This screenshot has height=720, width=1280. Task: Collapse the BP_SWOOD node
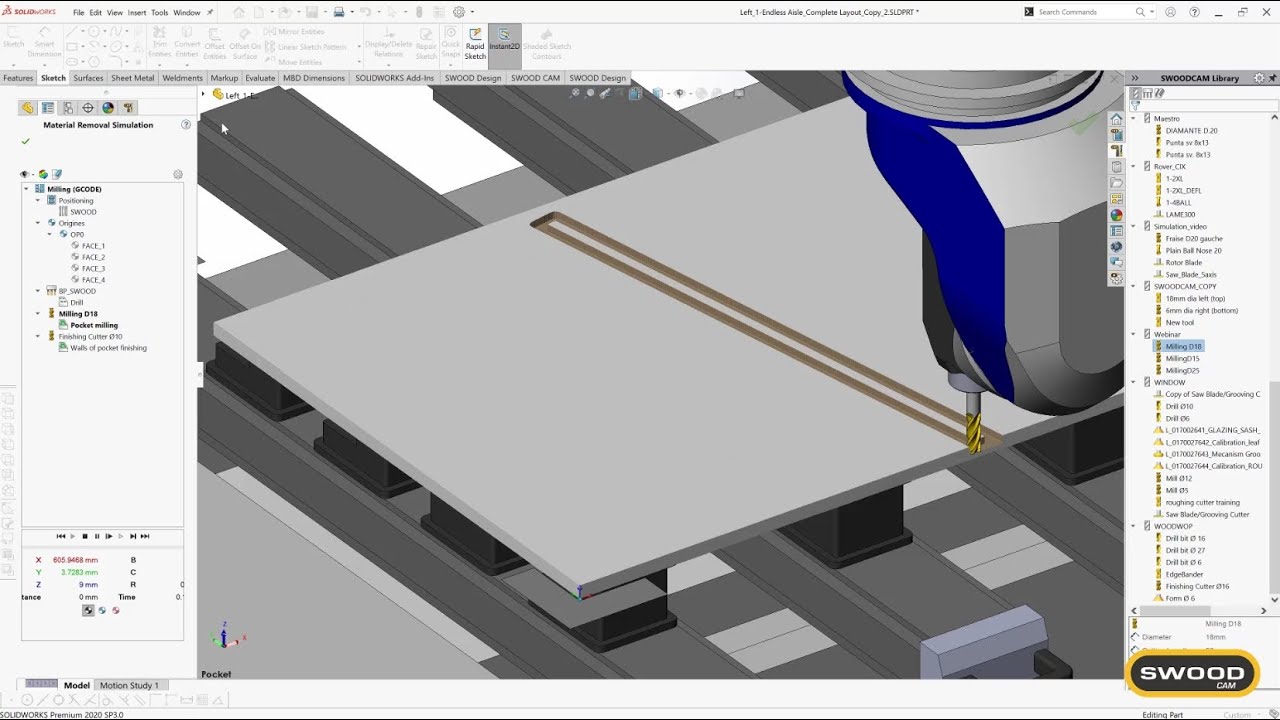coord(38,291)
